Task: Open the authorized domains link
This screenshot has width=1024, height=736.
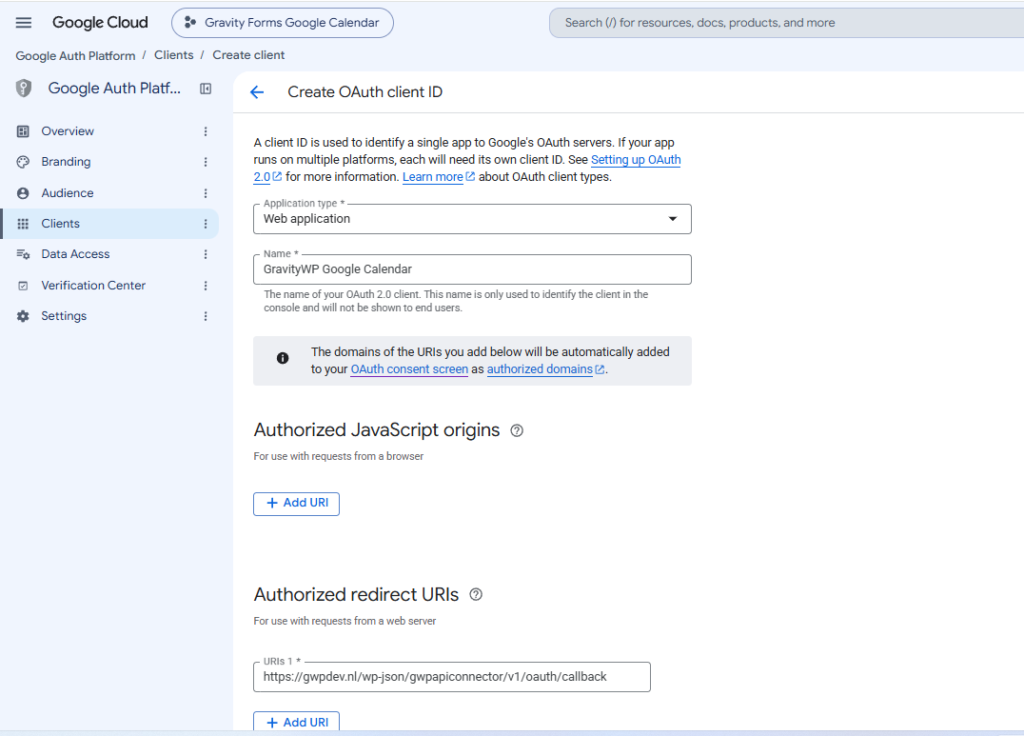Action: click(x=539, y=369)
